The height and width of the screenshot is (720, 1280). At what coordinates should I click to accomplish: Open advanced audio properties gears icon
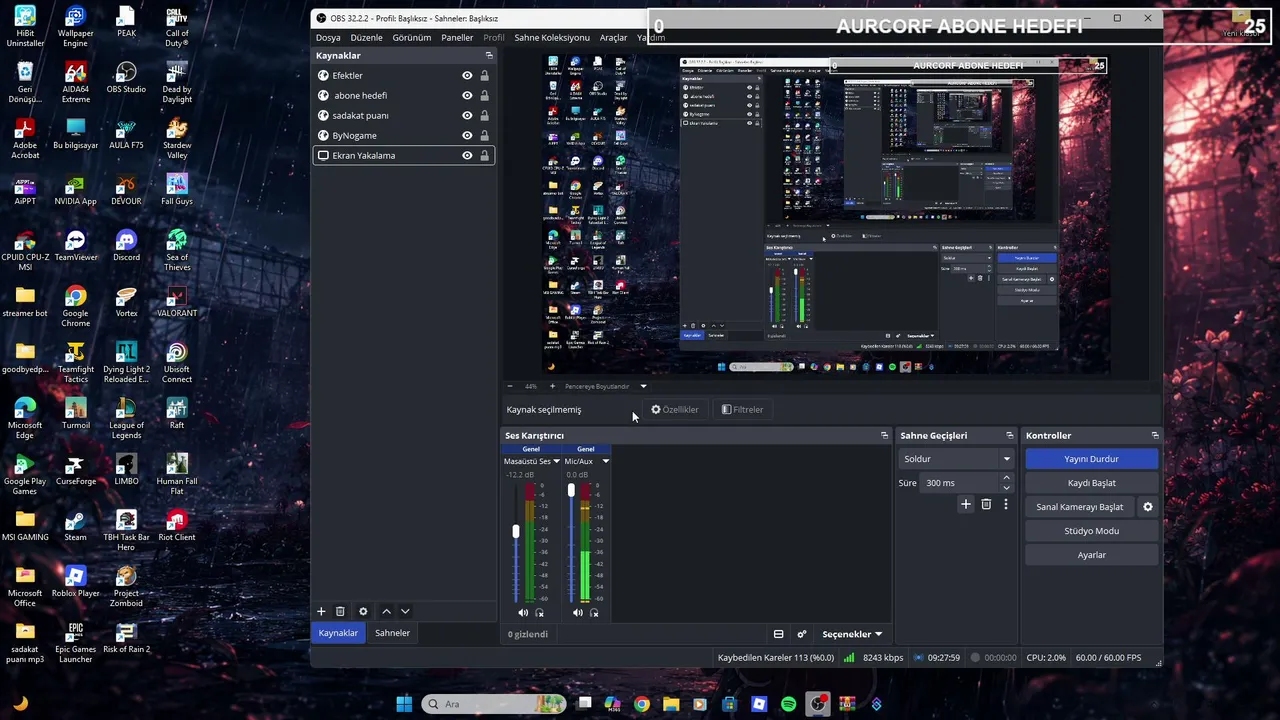click(801, 634)
